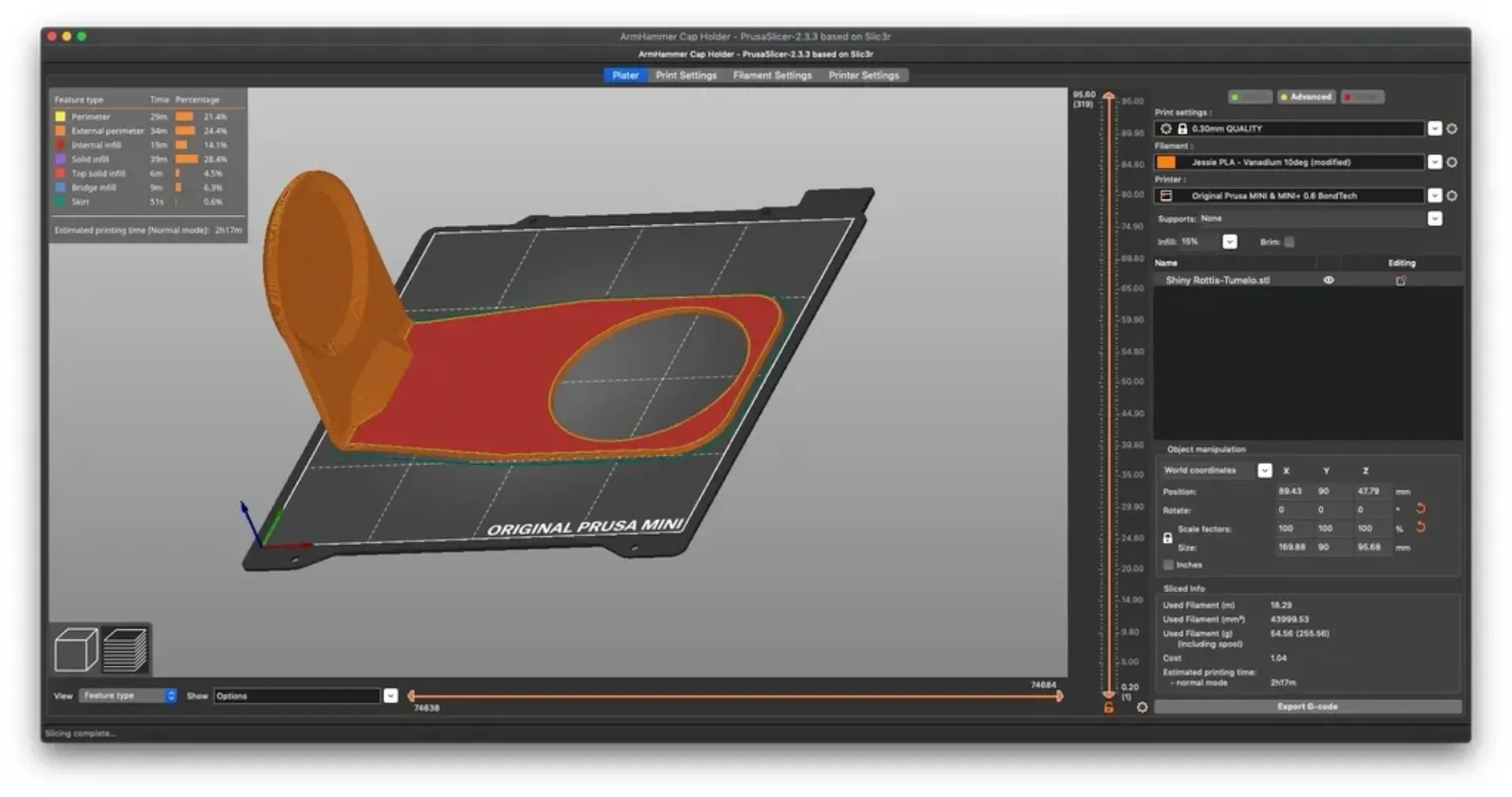
Task: Click the orange filament color swatch
Action: (x=1166, y=162)
